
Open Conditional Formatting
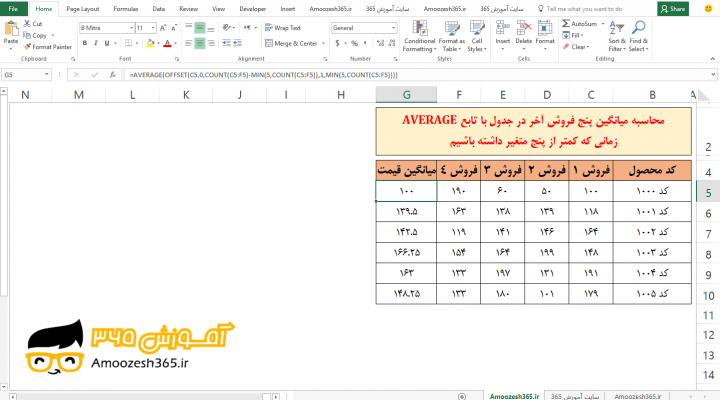419,36
